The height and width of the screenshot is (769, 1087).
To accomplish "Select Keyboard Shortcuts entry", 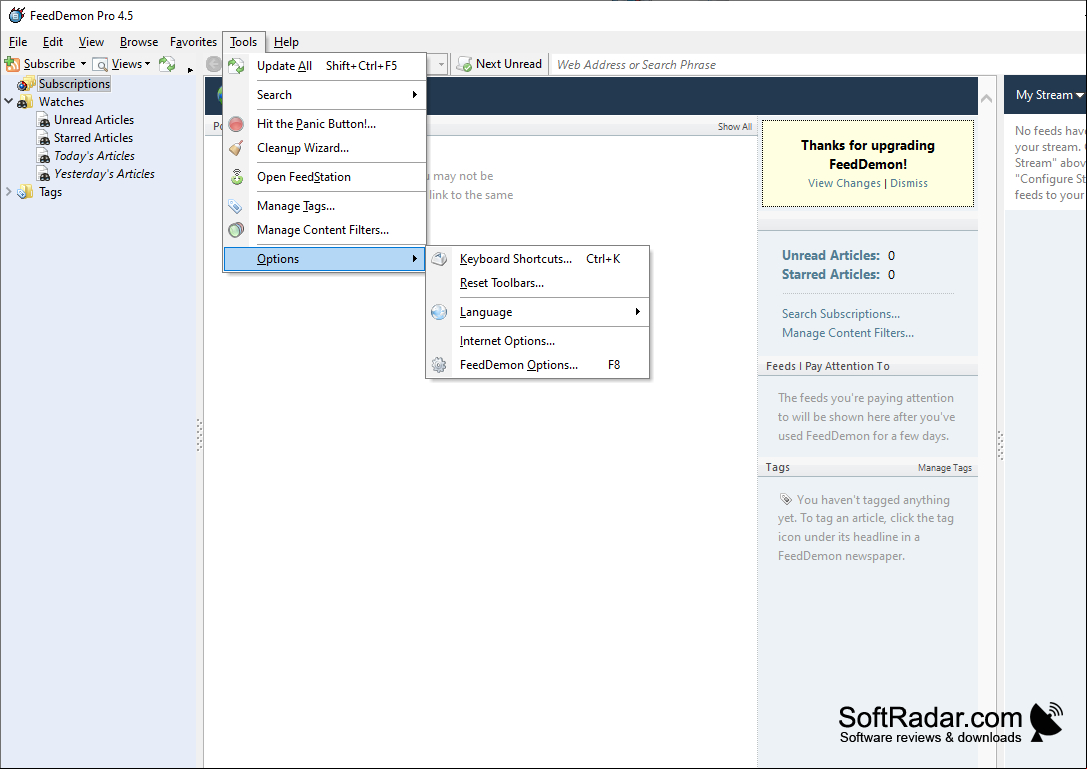I will pyautogui.click(x=537, y=259).
